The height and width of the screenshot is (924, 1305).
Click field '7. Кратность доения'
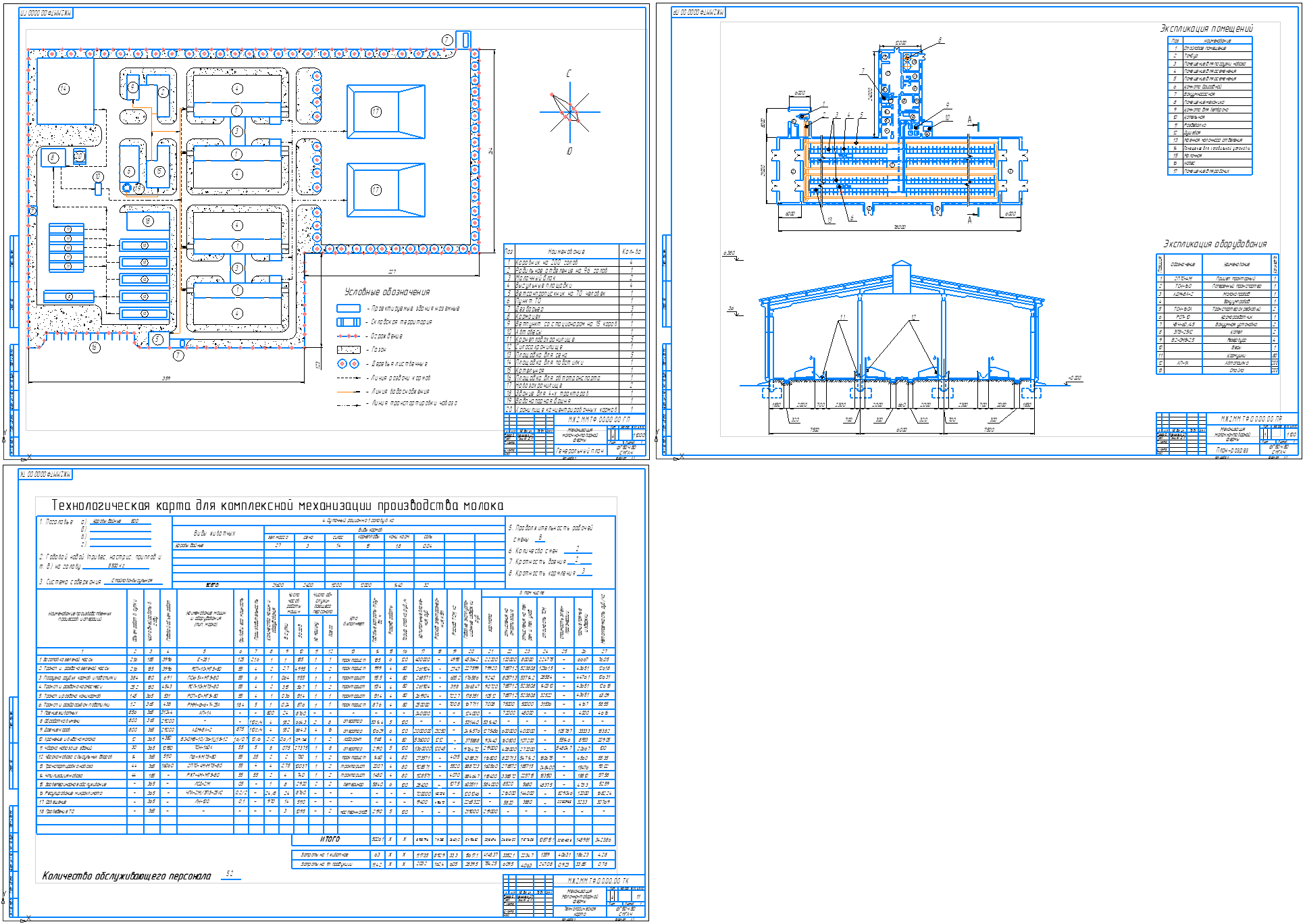coord(549,561)
